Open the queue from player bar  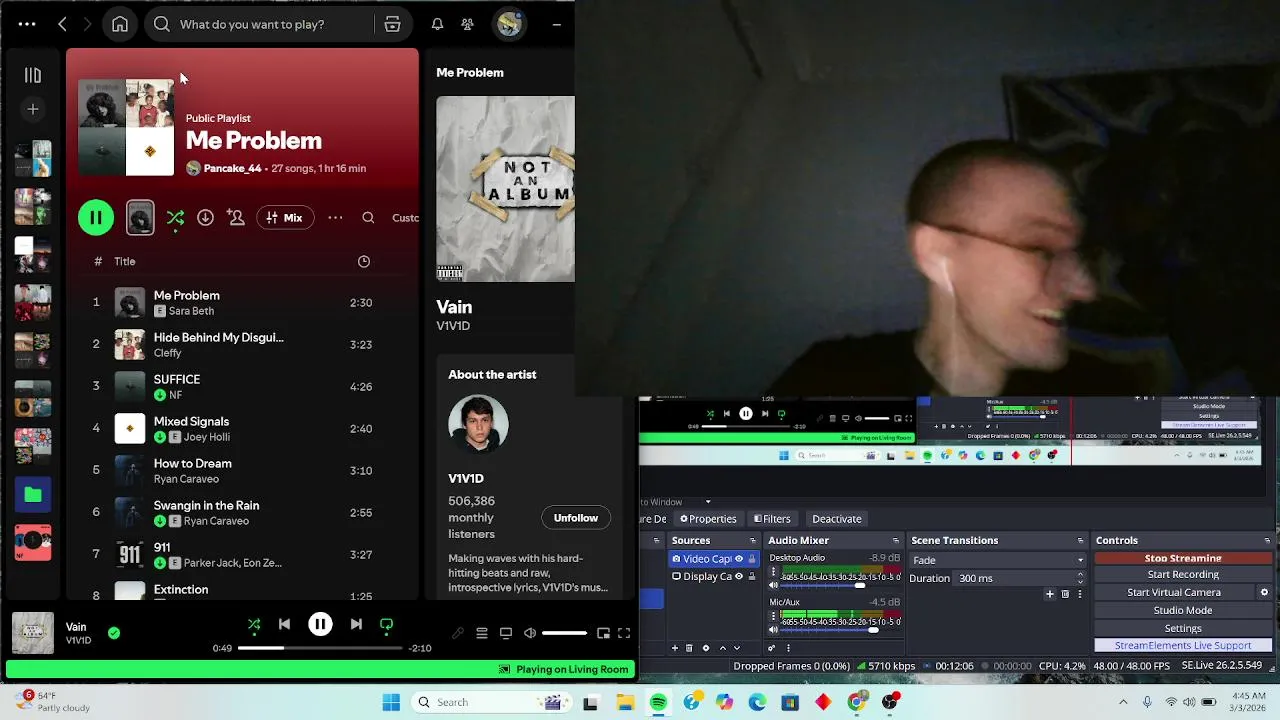pos(481,633)
